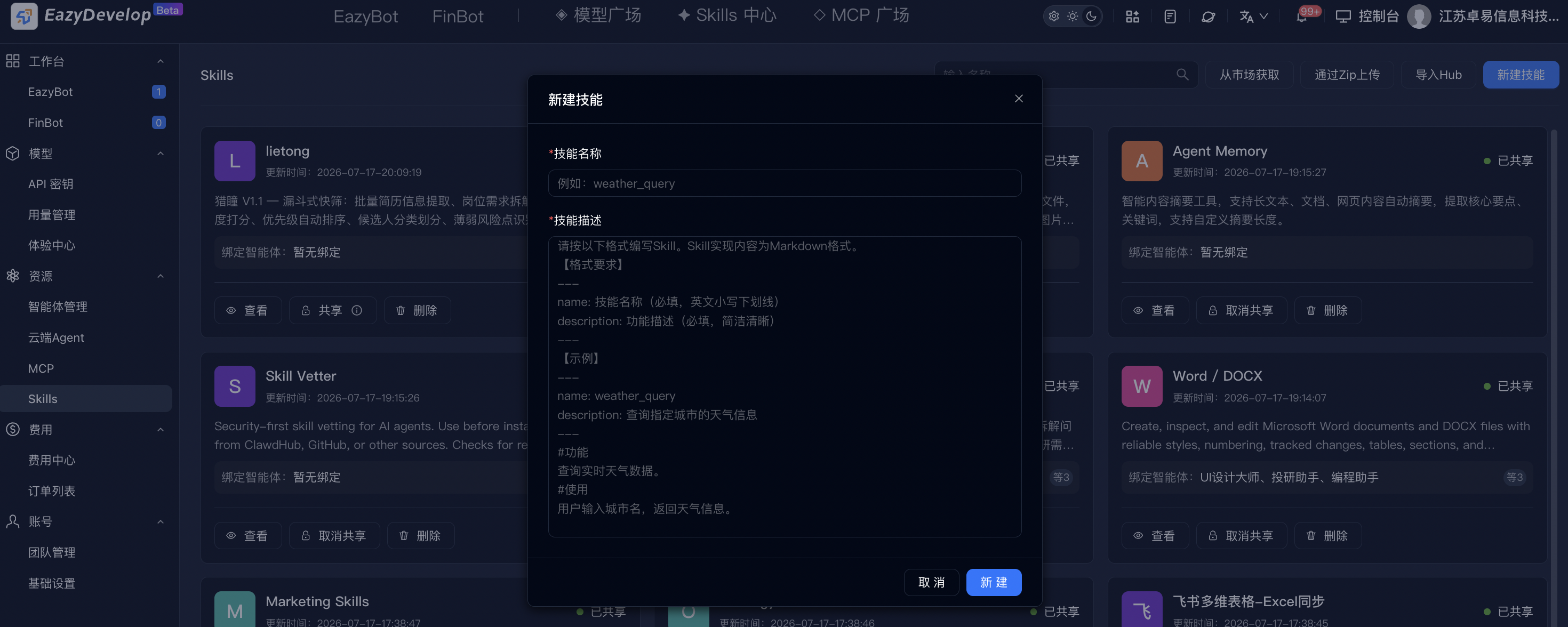The width and height of the screenshot is (1568, 627).
Task: Open the apps grid icon in header
Action: point(1132,17)
